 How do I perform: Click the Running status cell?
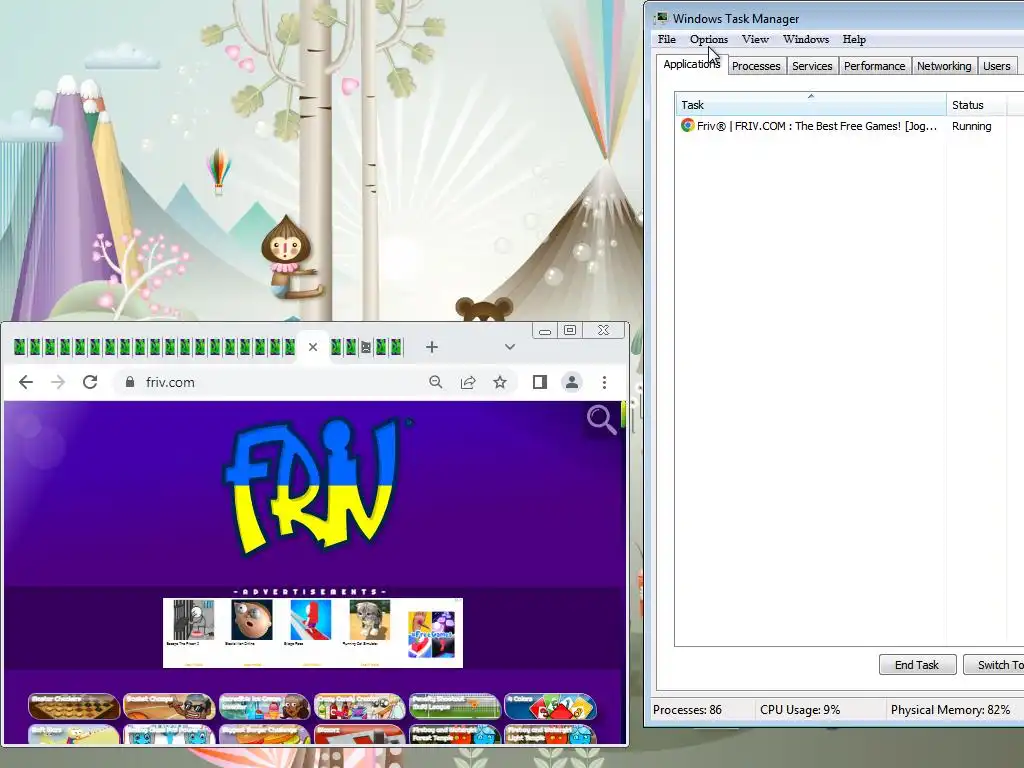tap(971, 126)
